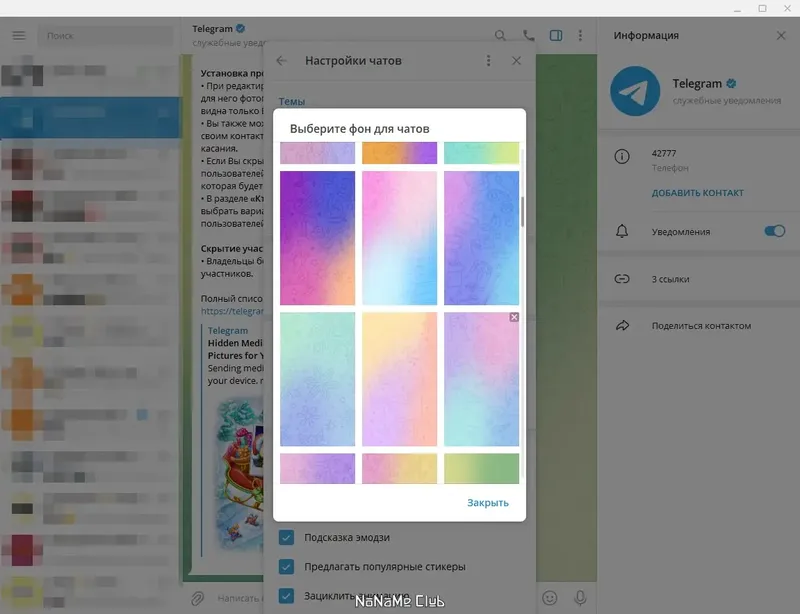Click ДОБАВИТЬ КОНТАКТ link
The height and width of the screenshot is (614, 800).
(x=697, y=193)
